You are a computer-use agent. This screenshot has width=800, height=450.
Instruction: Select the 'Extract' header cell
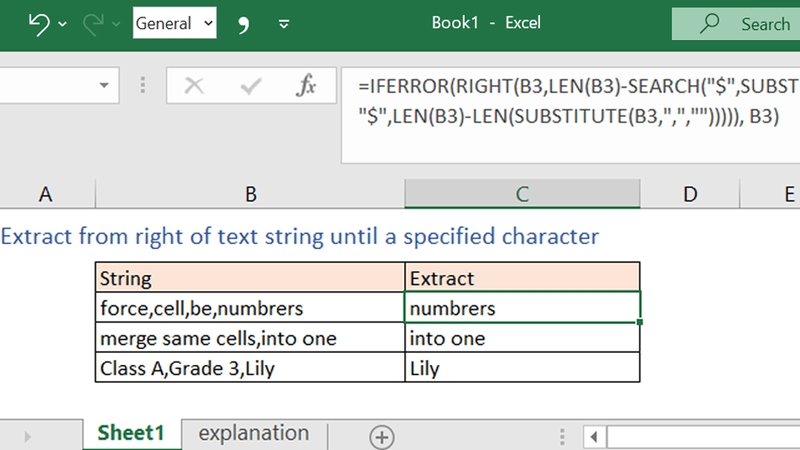click(x=522, y=278)
